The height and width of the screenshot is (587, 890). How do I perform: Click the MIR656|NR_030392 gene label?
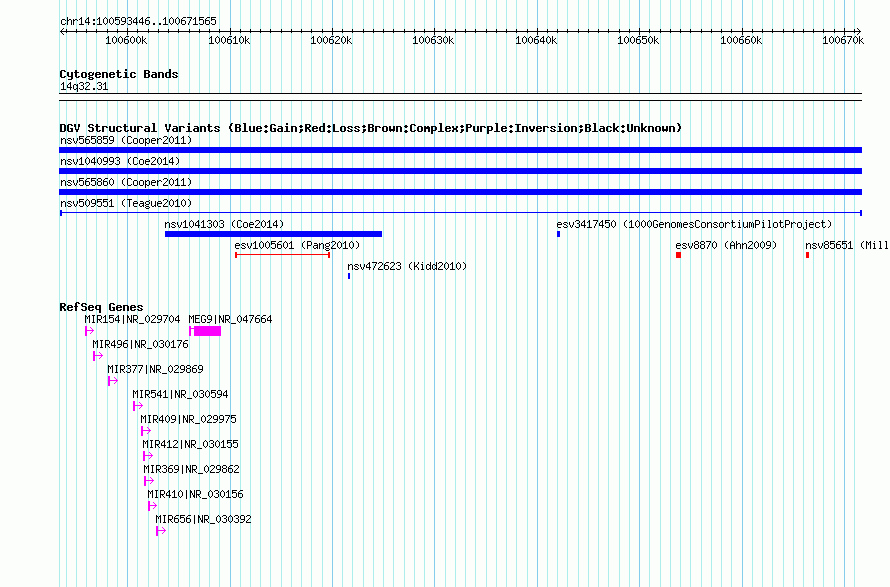(x=203, y=519)
